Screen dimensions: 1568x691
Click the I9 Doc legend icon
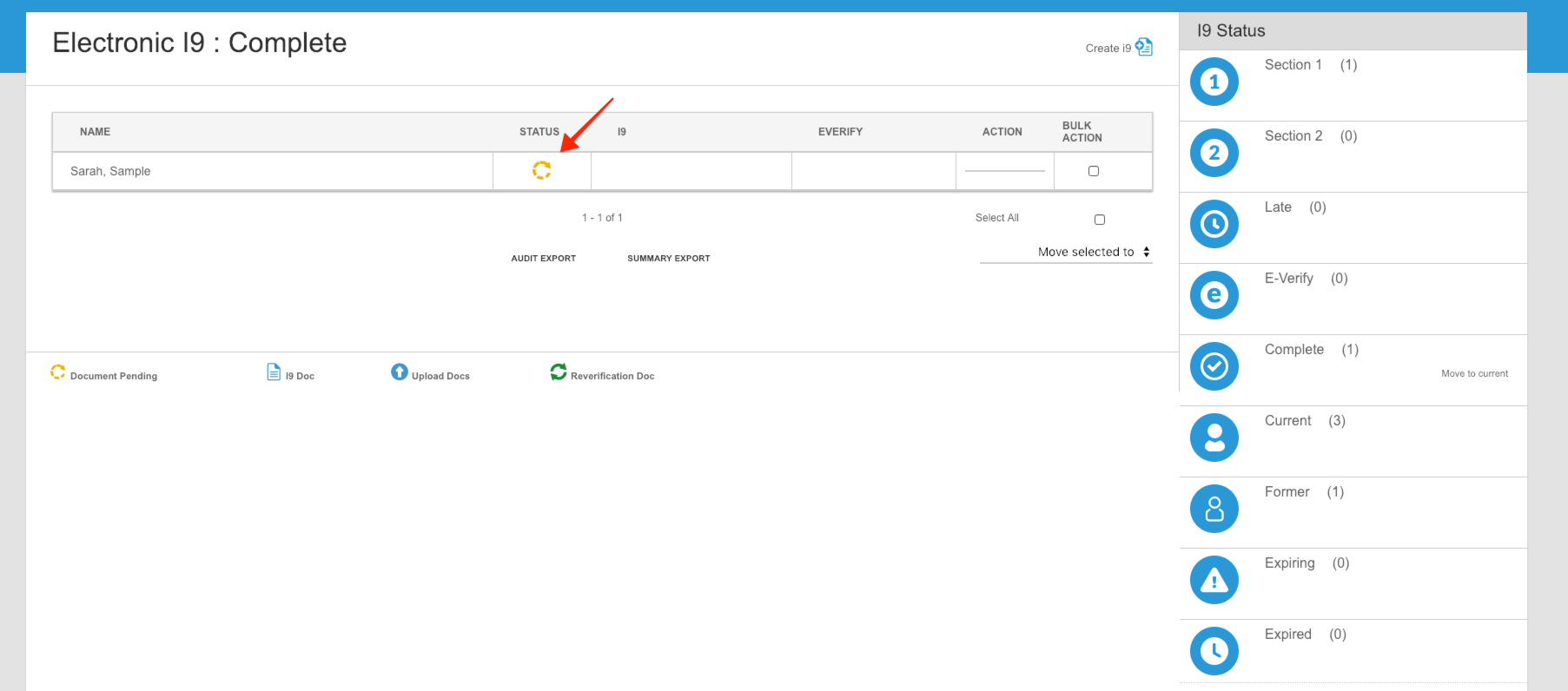click(274, 372)
